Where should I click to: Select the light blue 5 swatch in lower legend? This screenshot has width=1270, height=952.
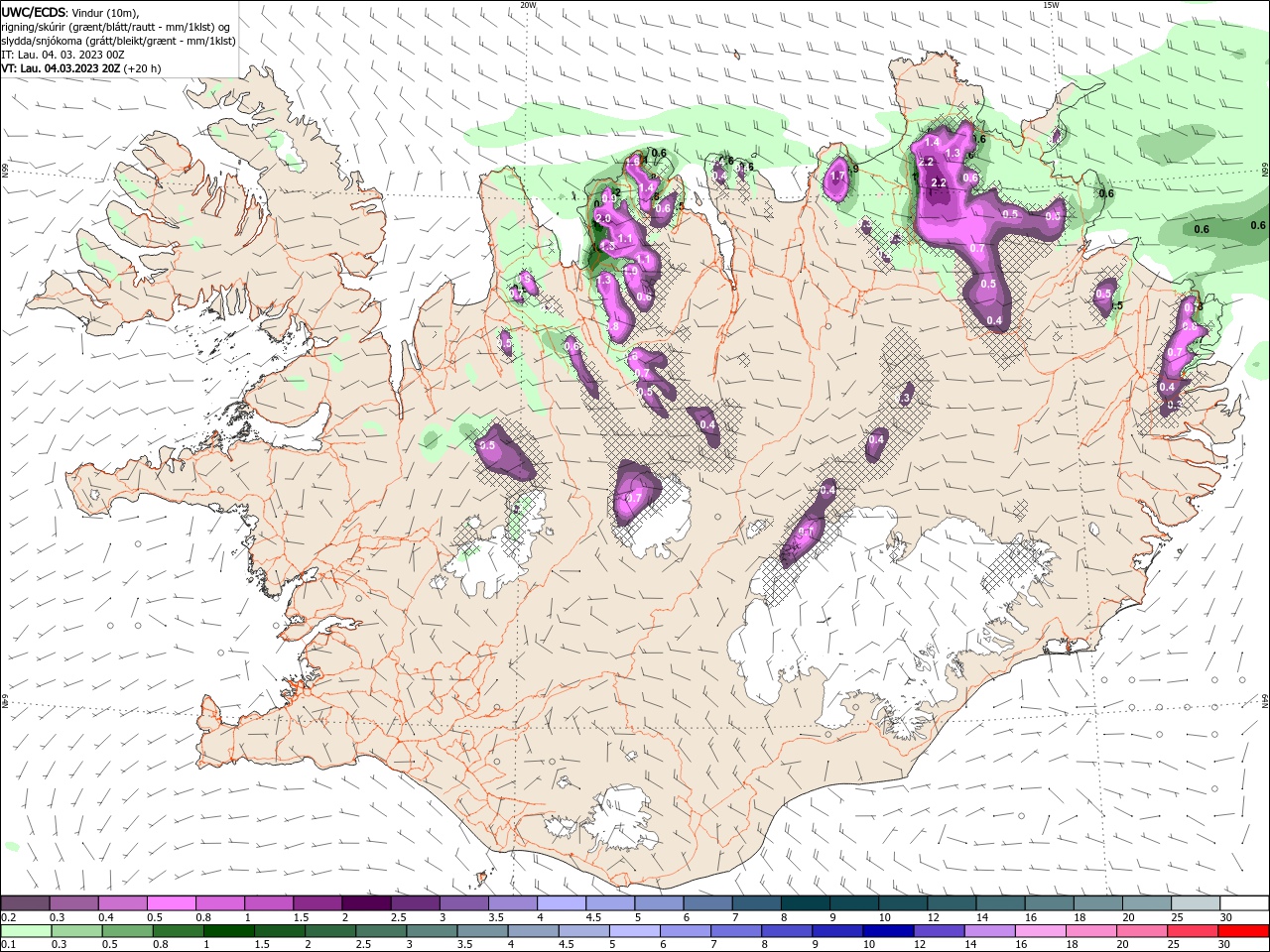click(635, 931)
